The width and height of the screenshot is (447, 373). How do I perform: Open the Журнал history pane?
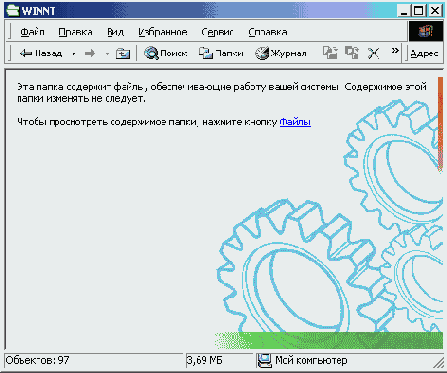click(281, 53)
